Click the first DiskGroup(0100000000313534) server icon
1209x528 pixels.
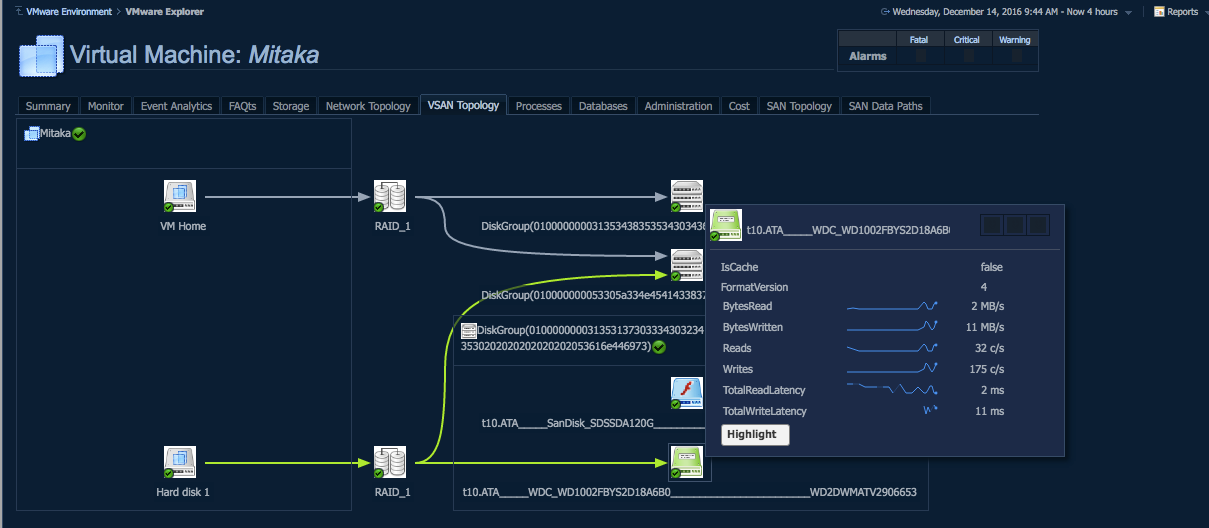[686, 197]
